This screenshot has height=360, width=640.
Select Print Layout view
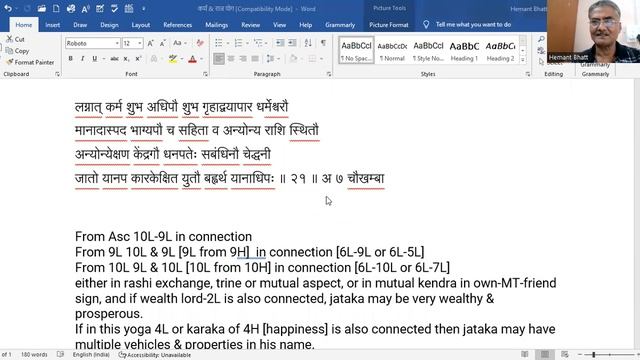(545, 354)
